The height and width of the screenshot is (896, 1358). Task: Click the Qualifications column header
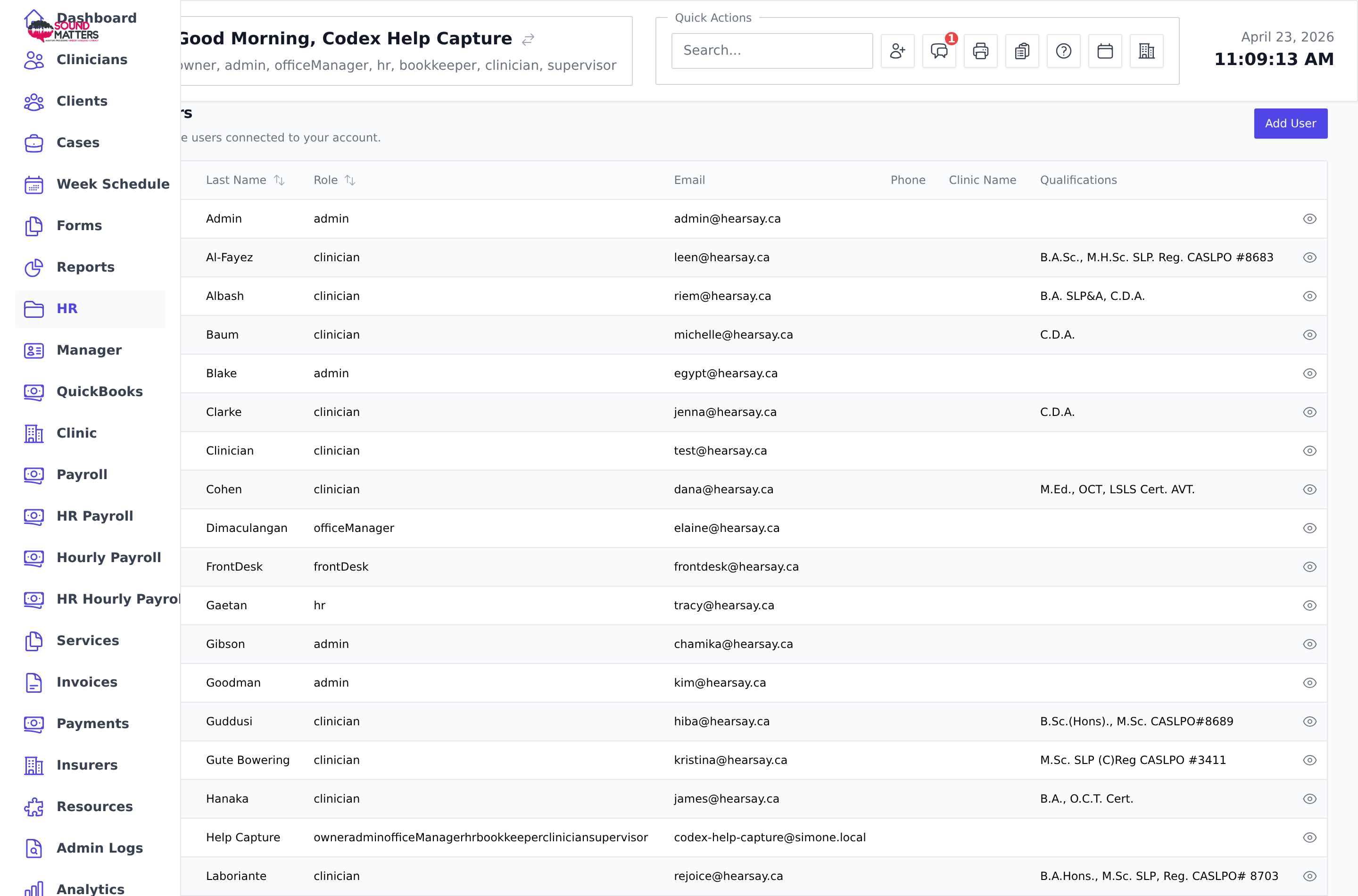pos(1078,180)
